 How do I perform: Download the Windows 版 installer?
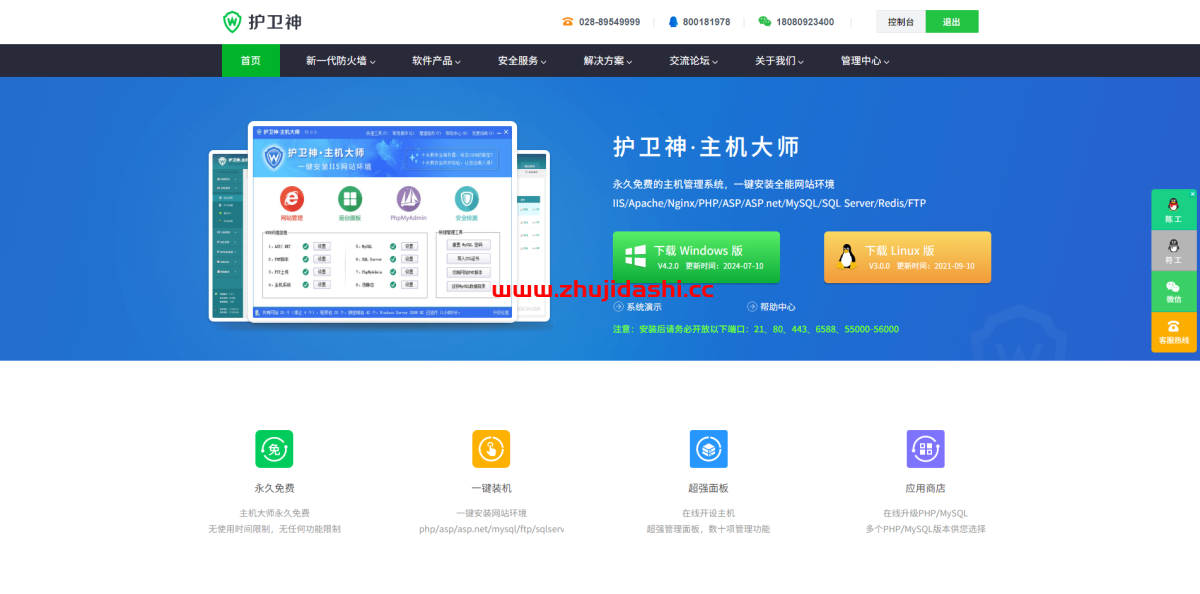tap(696, 257)
